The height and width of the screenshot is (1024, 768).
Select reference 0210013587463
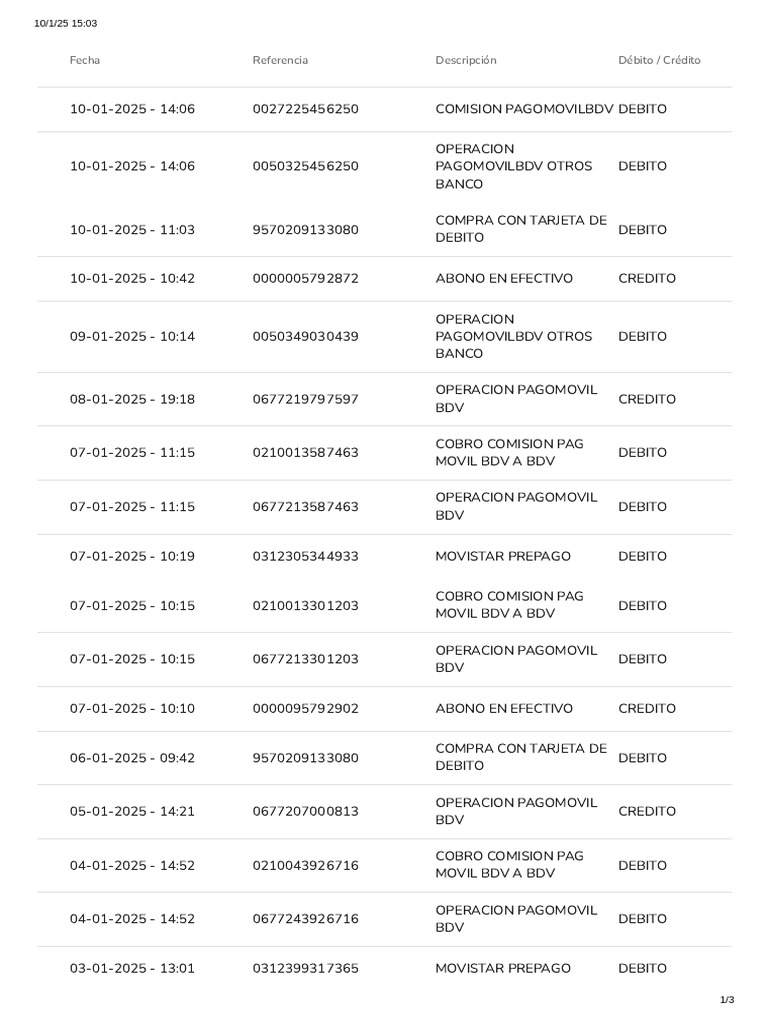click(305, 453)
